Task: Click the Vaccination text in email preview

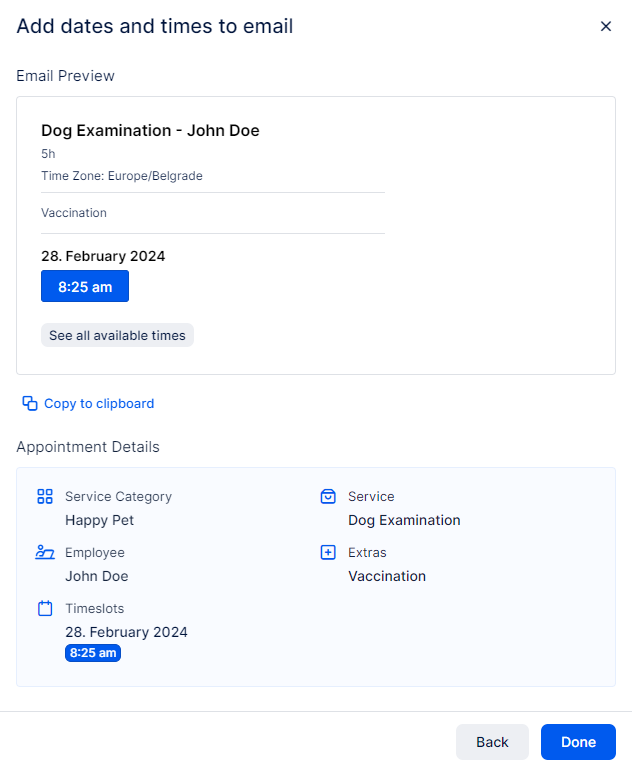Action: pyautogui.click(x=74, y=213)
